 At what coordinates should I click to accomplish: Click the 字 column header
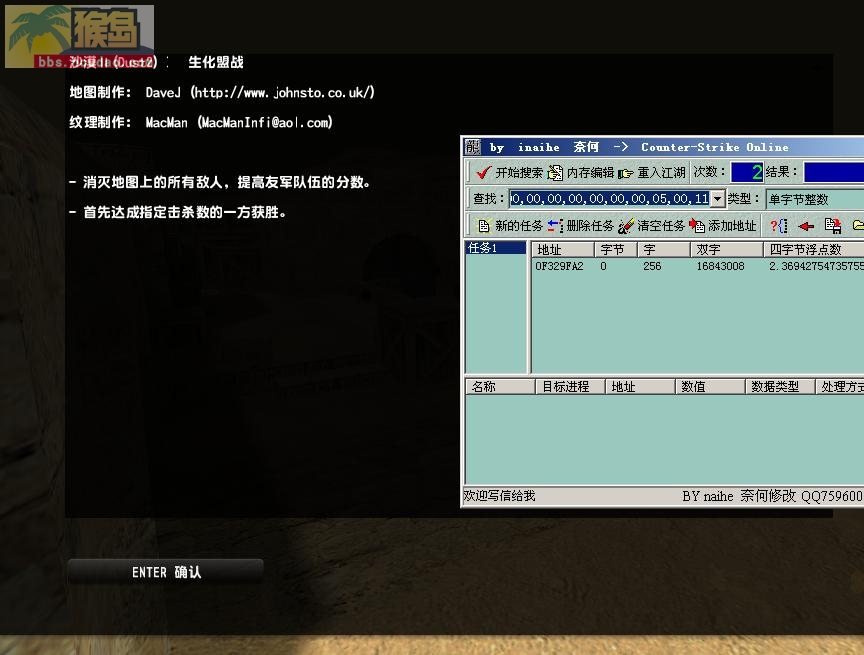663,250
